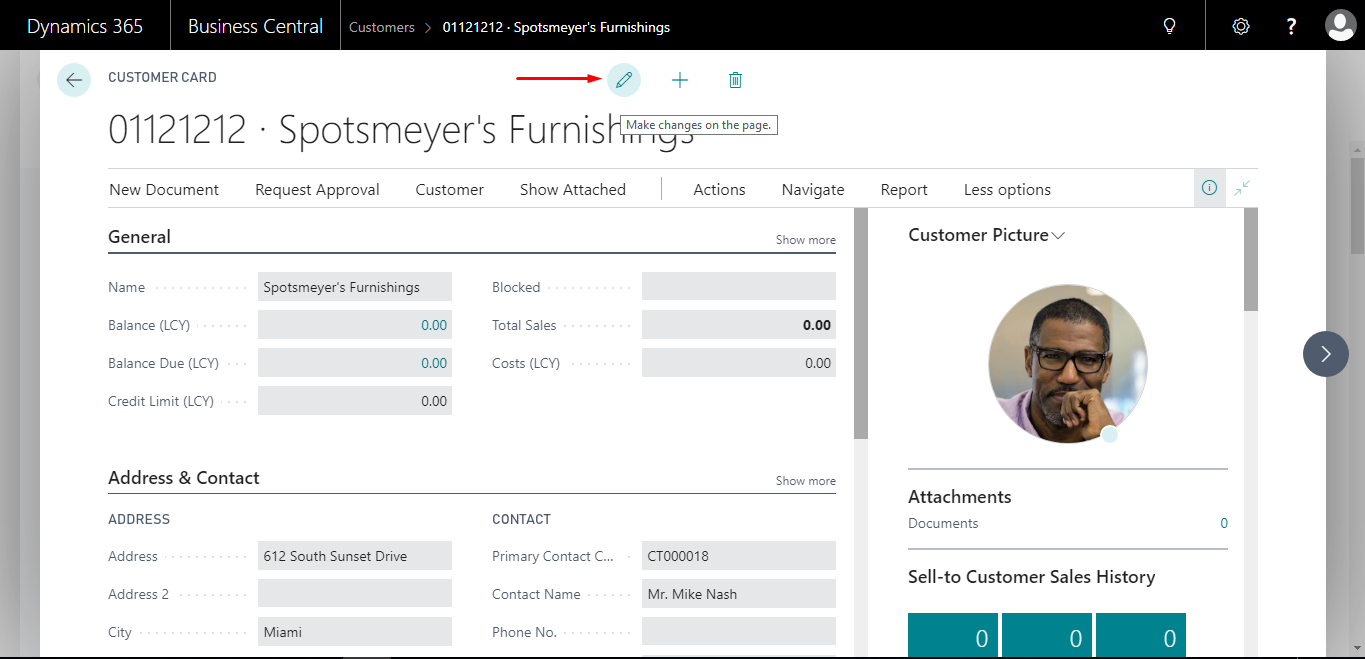
Task: Open the Actions menu
Action: (720, 190)
